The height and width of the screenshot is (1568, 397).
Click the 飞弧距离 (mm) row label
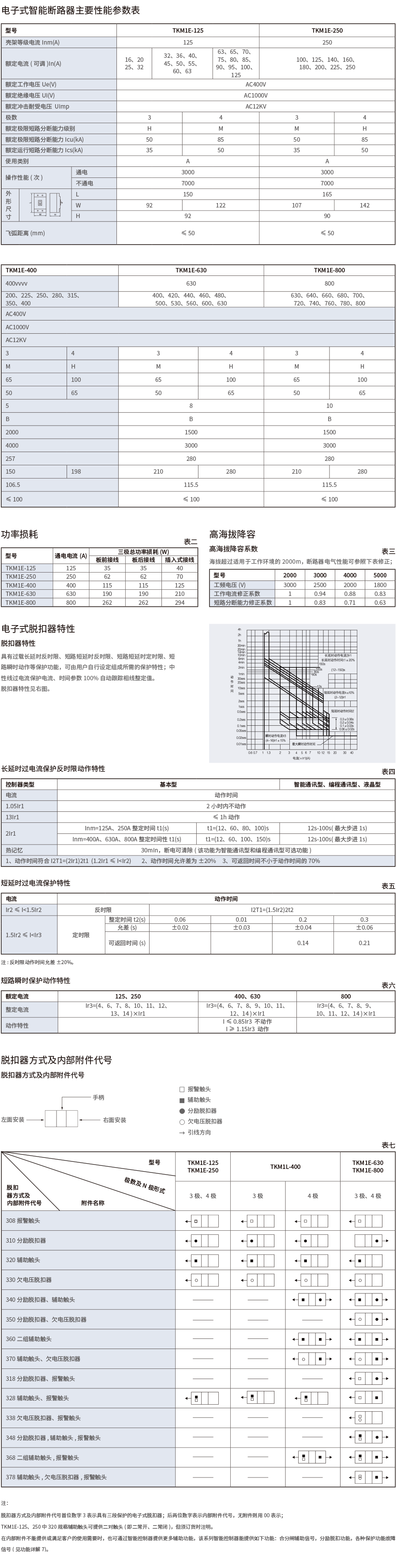(x=25, y=233)
